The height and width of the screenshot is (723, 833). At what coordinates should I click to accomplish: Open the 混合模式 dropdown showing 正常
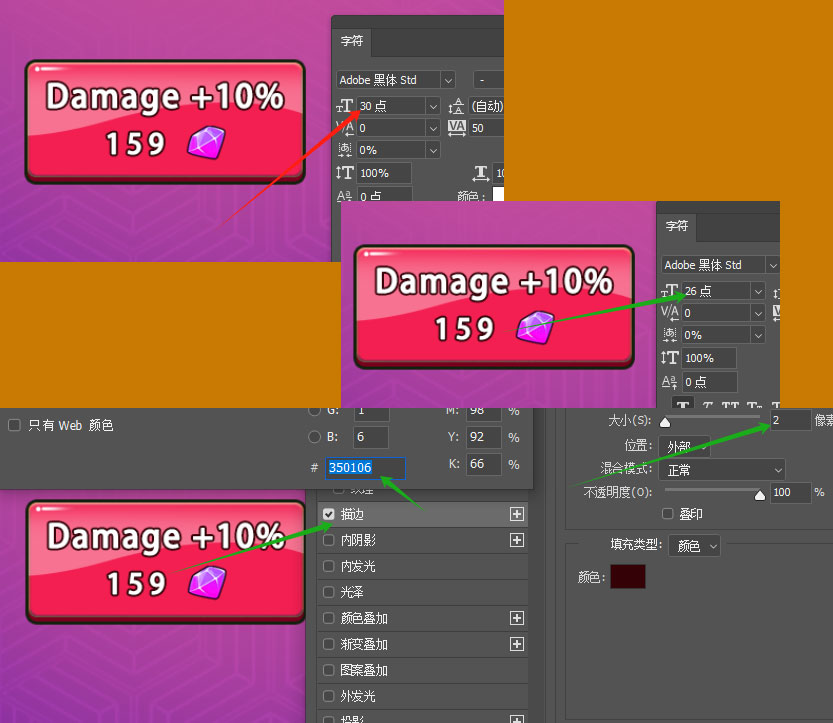721,469
